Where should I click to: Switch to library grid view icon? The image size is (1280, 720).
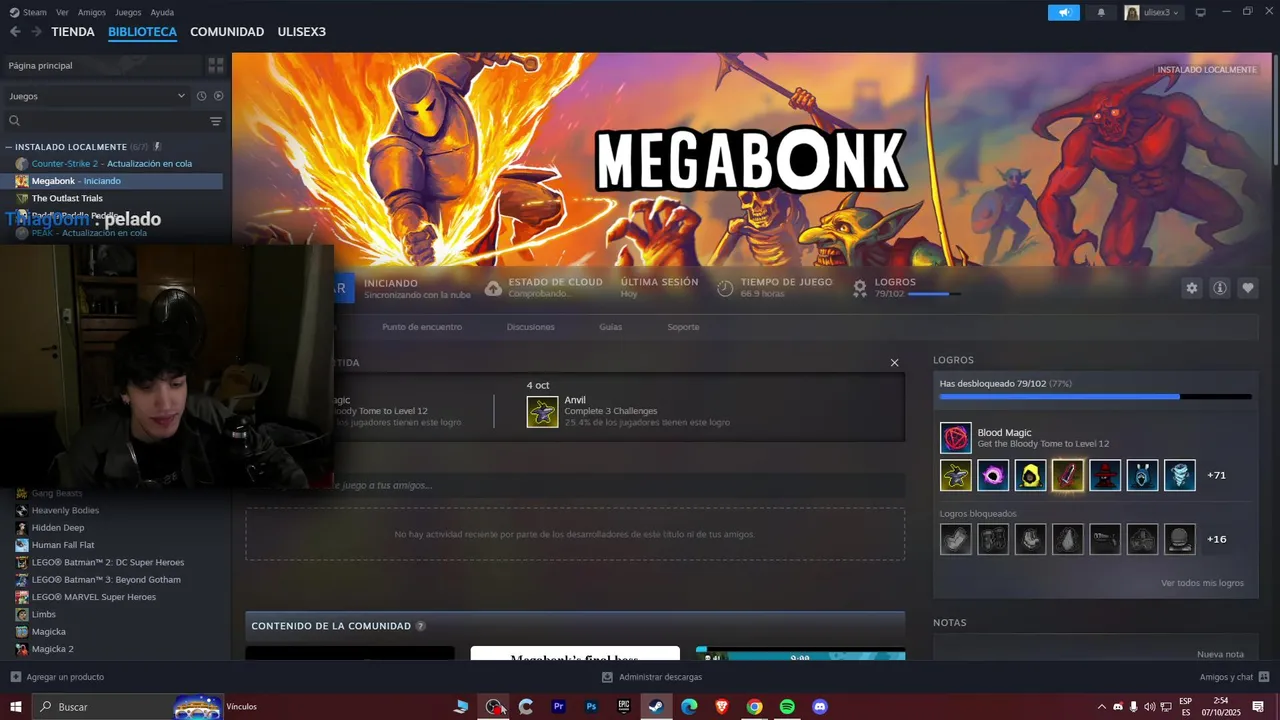tap(215, 65)
